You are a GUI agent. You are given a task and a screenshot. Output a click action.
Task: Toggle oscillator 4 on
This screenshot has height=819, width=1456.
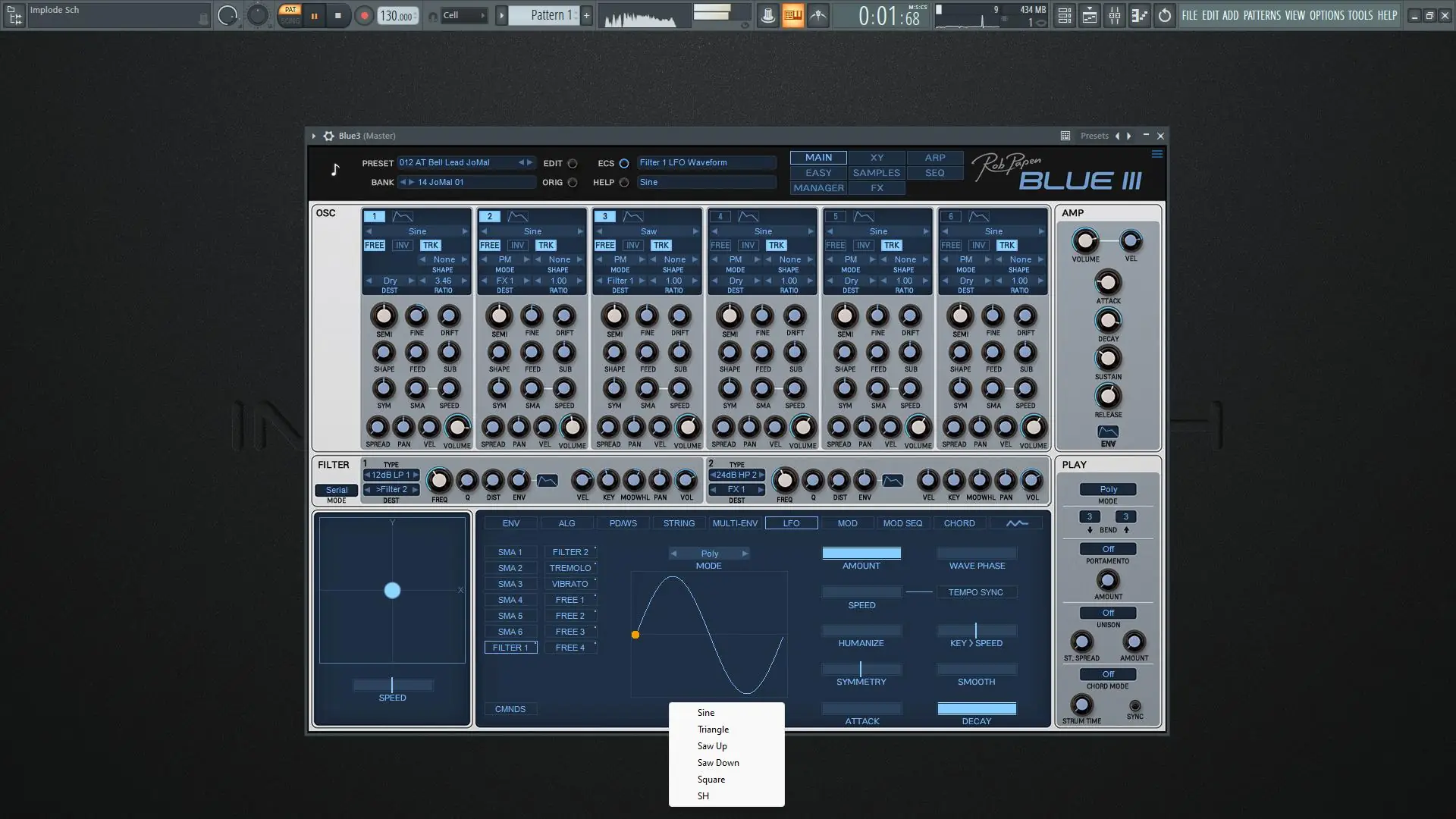(720, 216)
